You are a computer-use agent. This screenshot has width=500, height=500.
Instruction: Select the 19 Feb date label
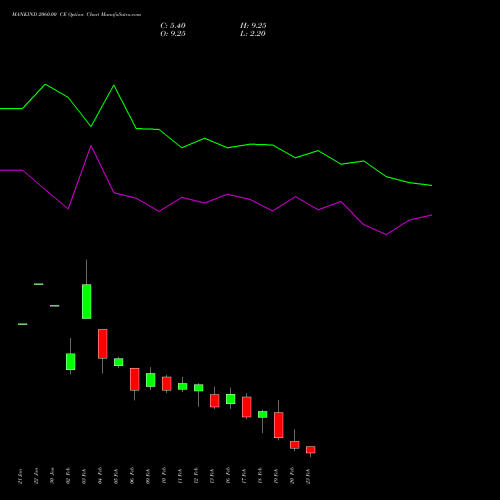coord(276,476)
